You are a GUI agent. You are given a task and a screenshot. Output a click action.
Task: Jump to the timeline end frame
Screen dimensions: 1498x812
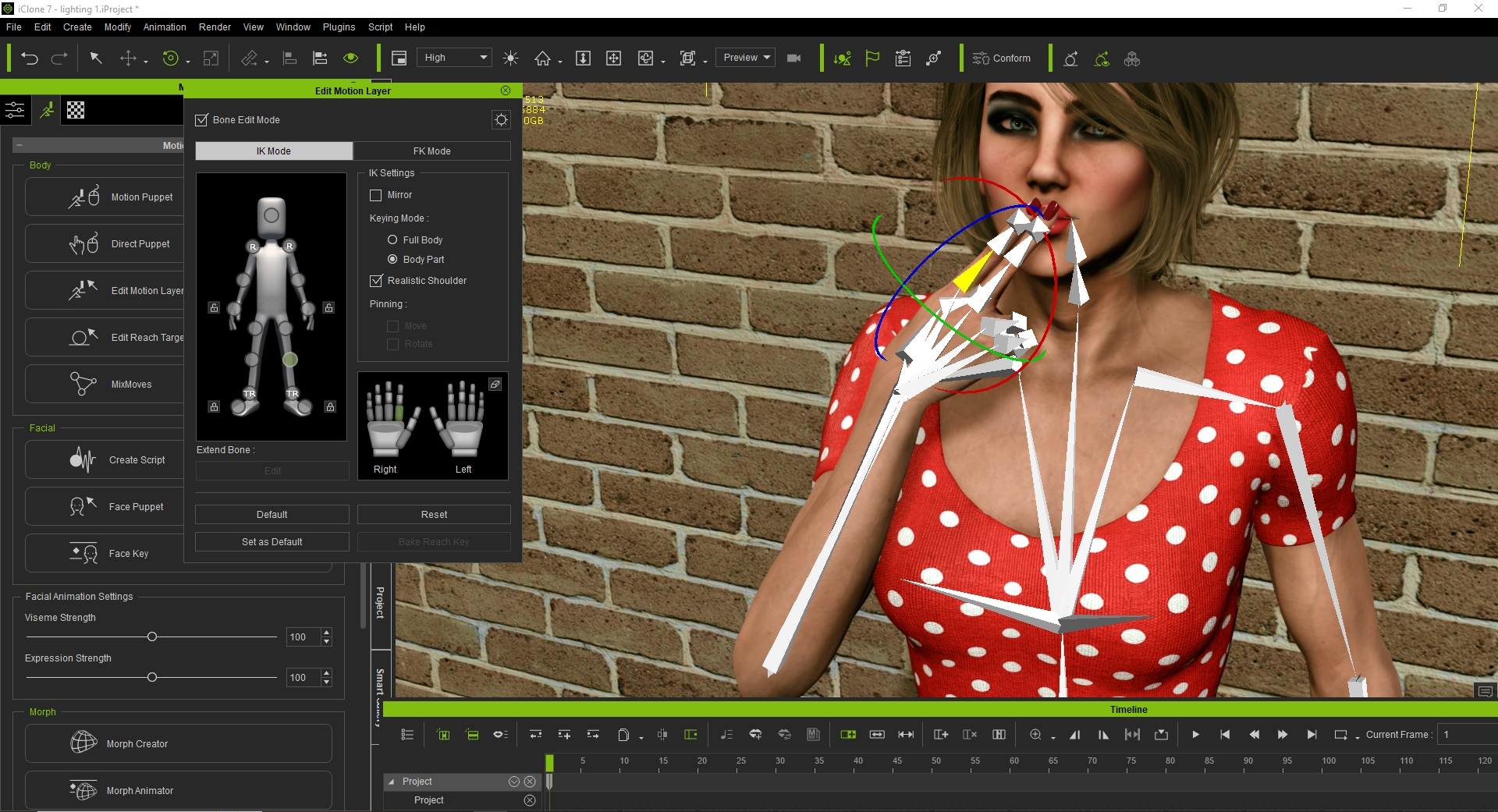click(1312, 735)
